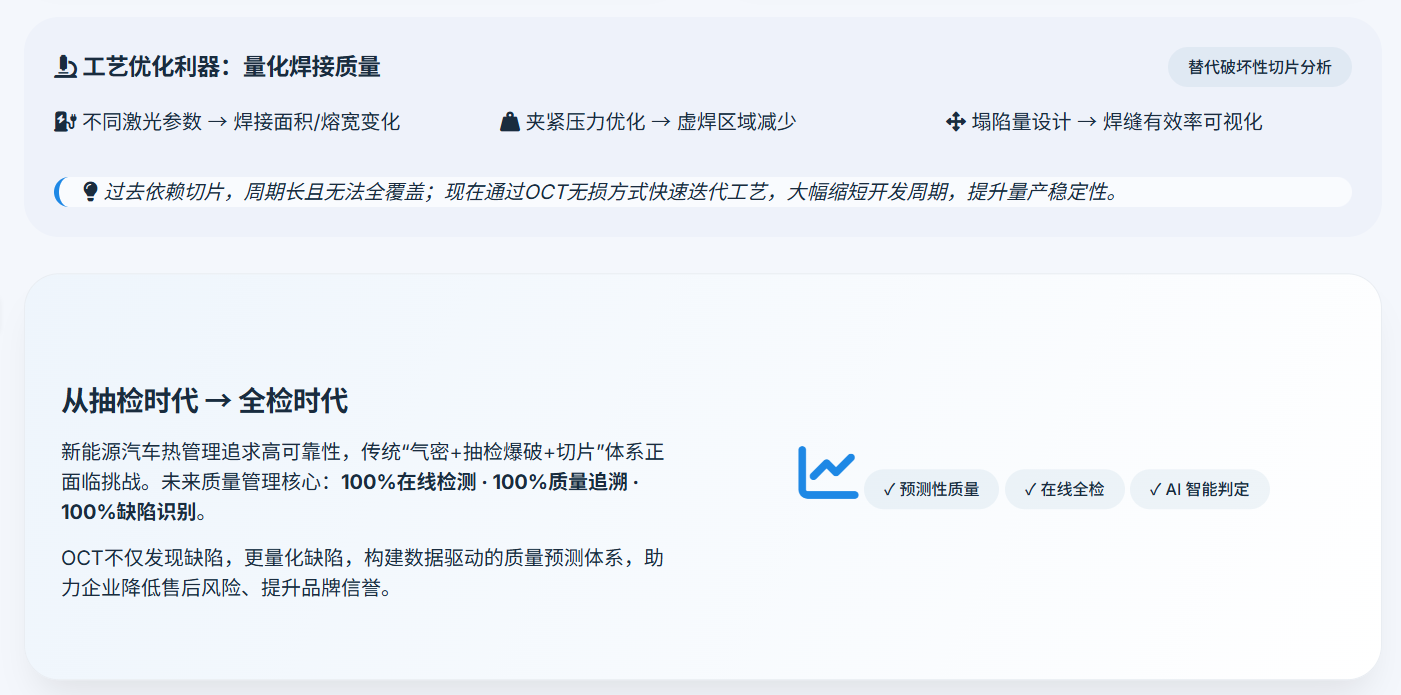Click the microscope icon beside 工艺优化利器 heading
The height and width of the screenshot is (695, 1401).
(65, 67)
